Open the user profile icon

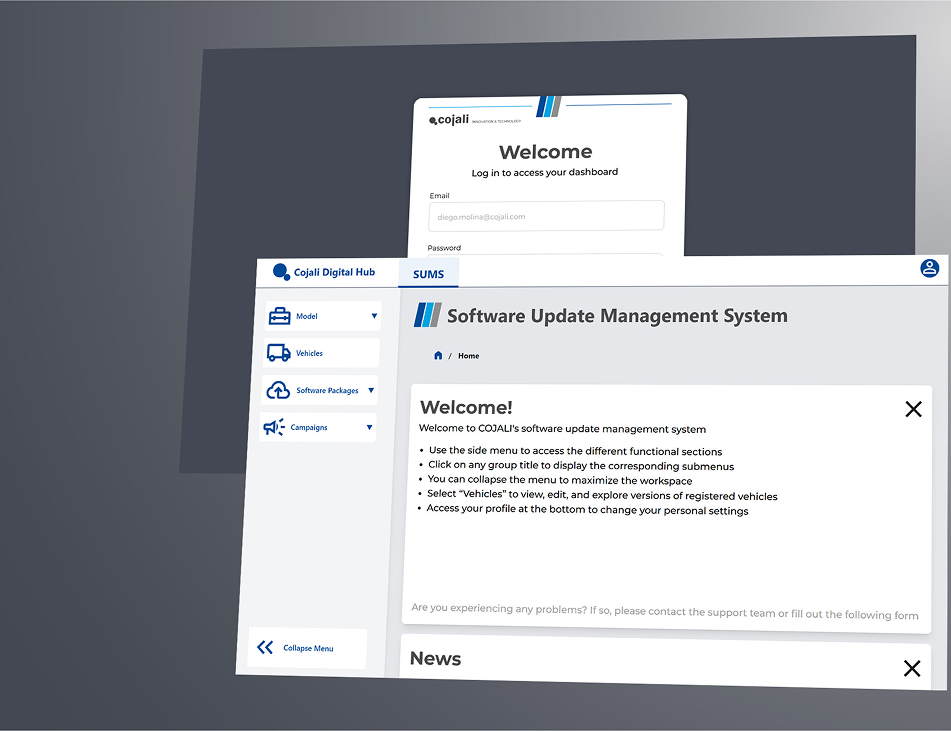929,268
